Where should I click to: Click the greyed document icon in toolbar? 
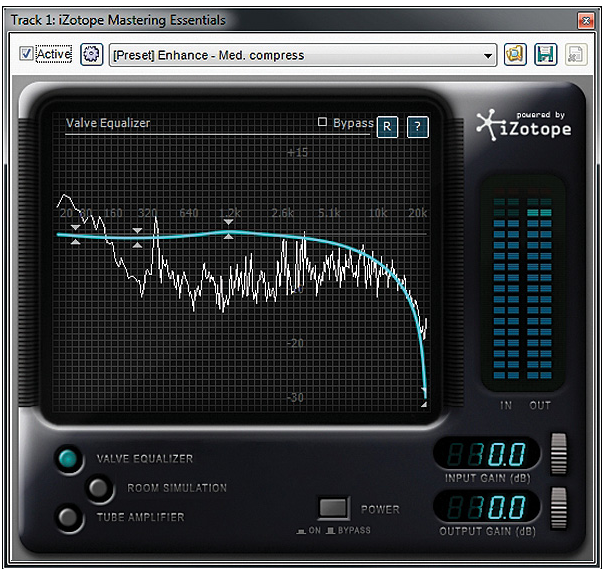(x=576, y=54)
